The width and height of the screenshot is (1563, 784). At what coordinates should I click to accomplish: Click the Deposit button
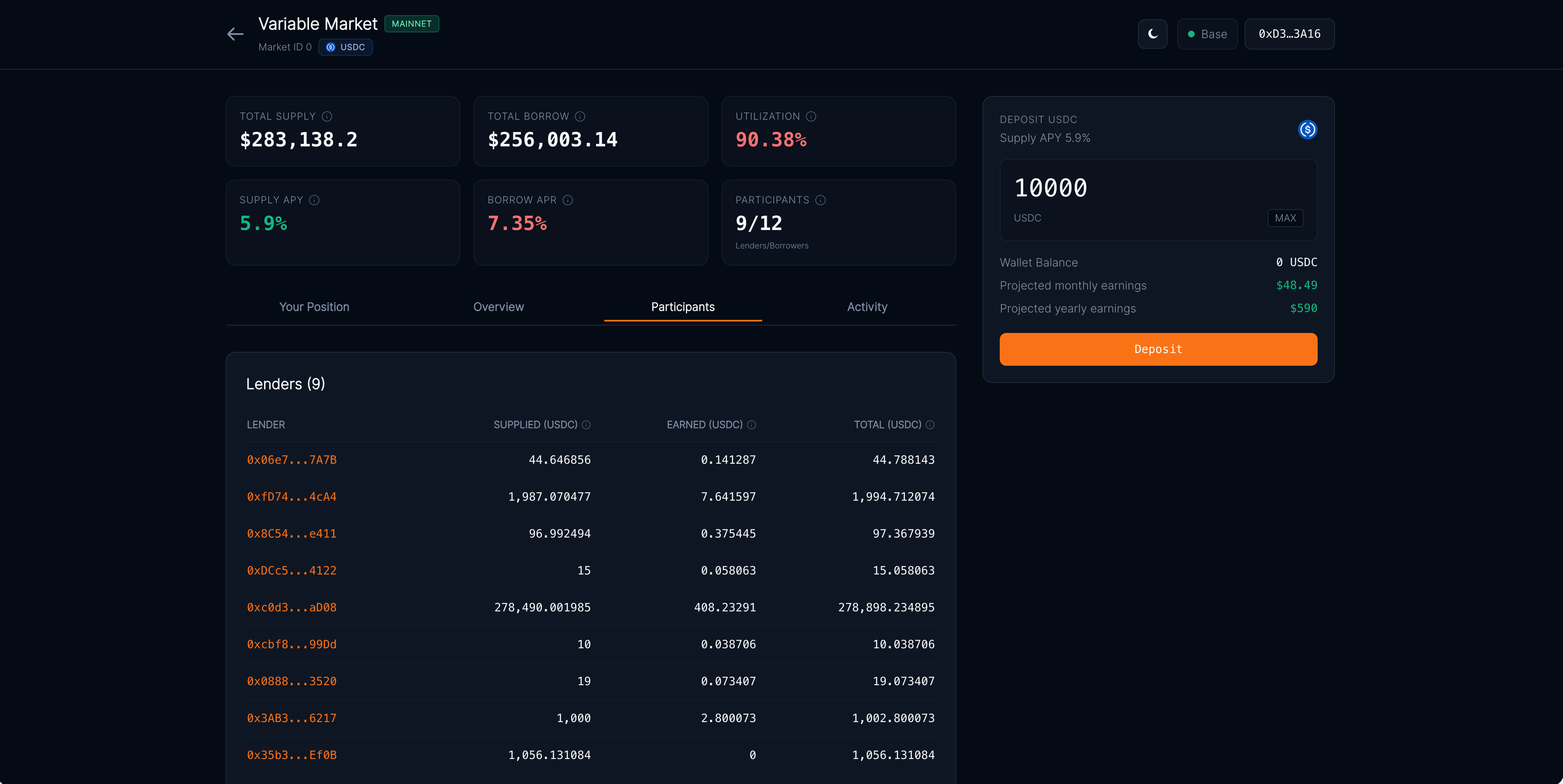1158,349
